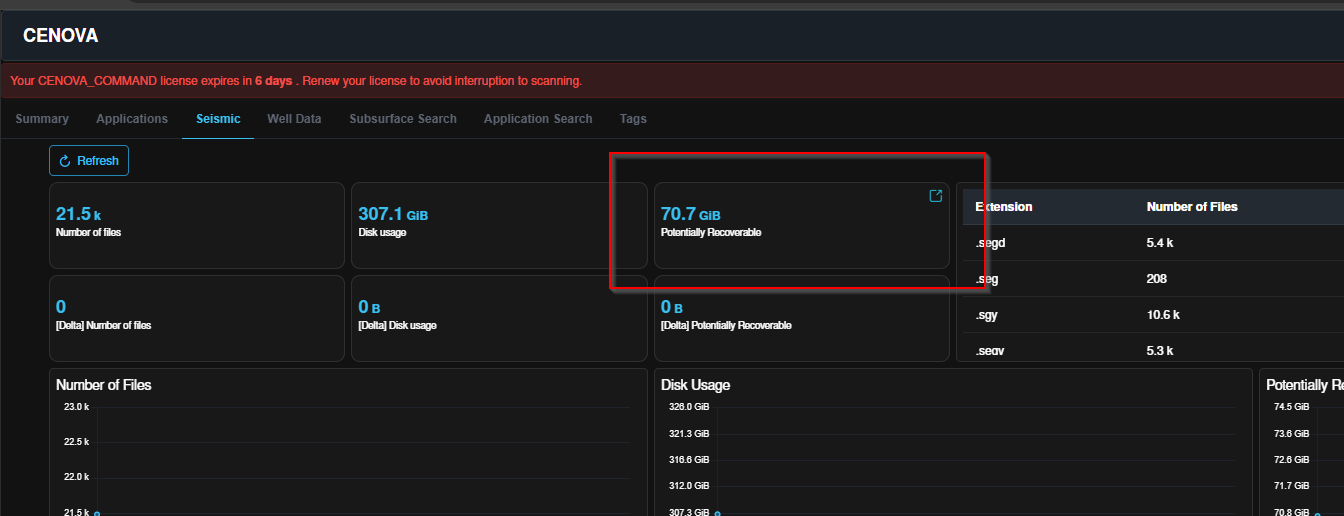Select the 70.7 GiB Potentially Recoverable value
This screenshot has width=1344, height=516.
point(690,214)
